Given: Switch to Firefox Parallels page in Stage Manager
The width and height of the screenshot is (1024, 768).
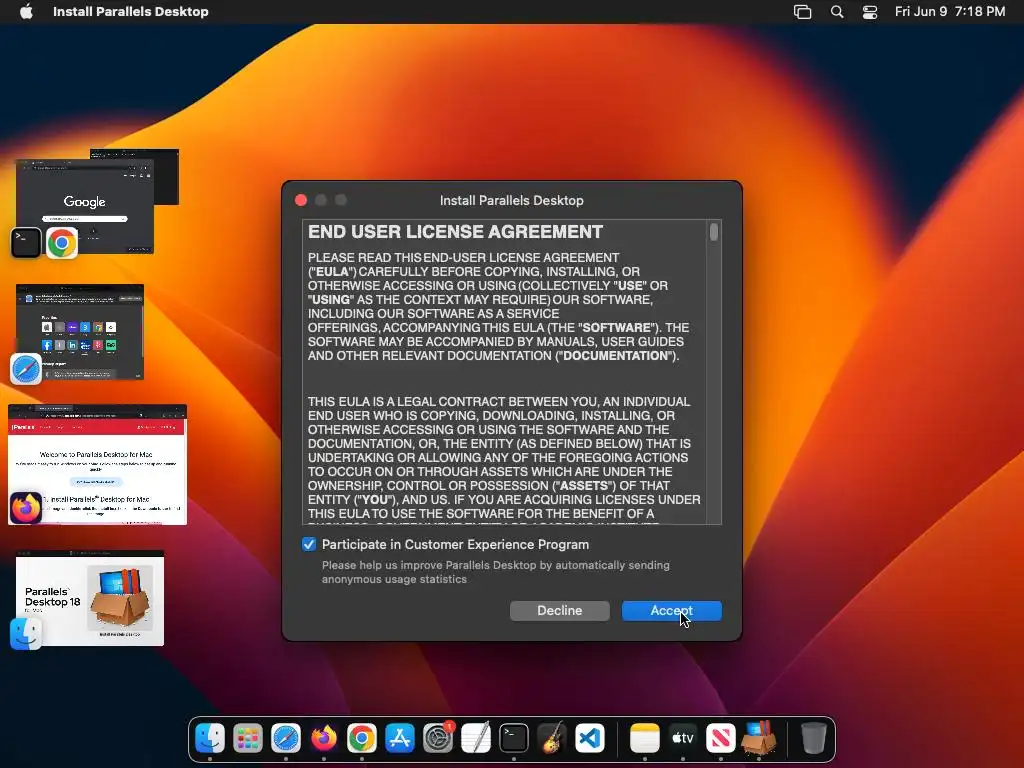Looking at the screenshot, I should click(97, 464).
